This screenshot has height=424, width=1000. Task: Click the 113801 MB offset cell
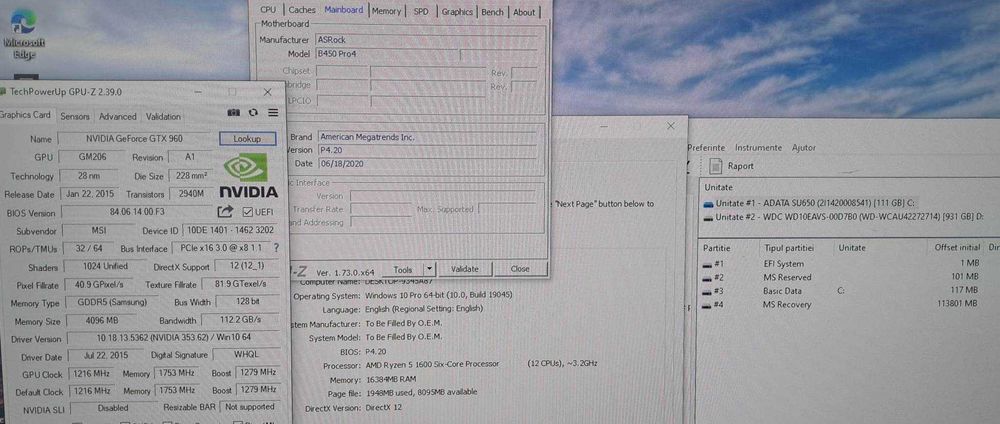(955, 304)
